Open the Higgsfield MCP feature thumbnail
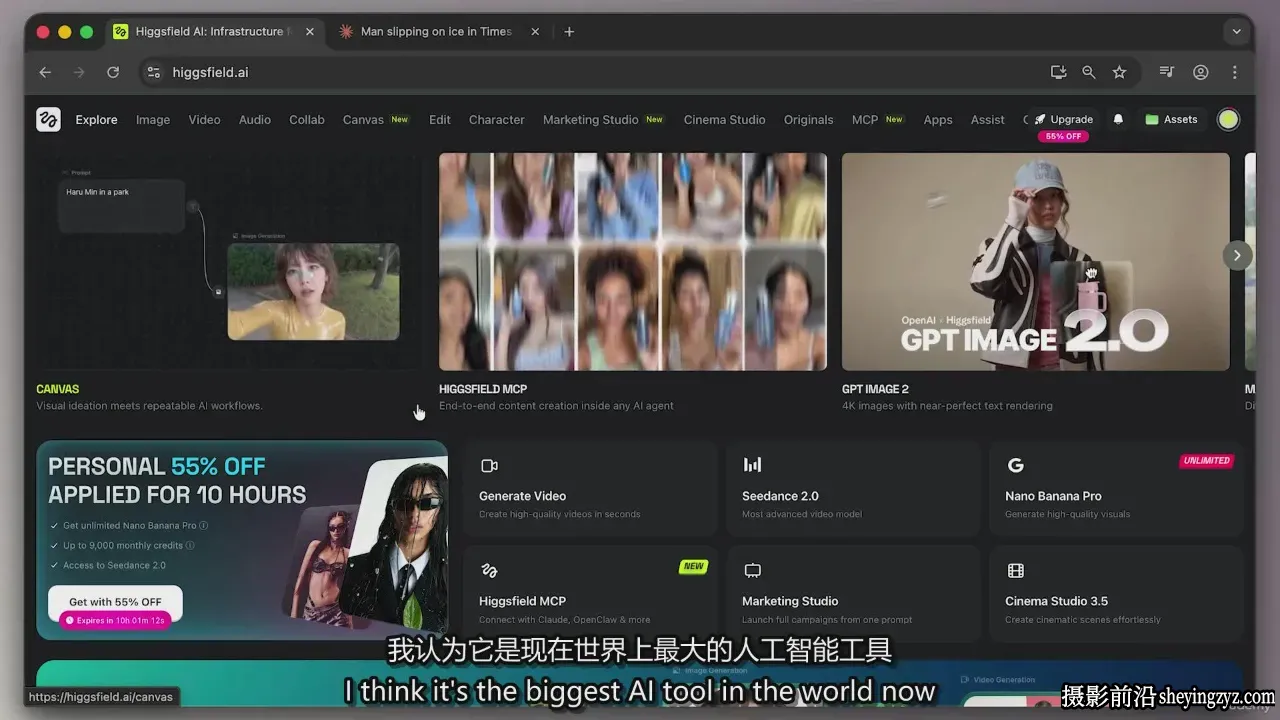The width and height of the screenshot is (1280, 720). point(633,262)
